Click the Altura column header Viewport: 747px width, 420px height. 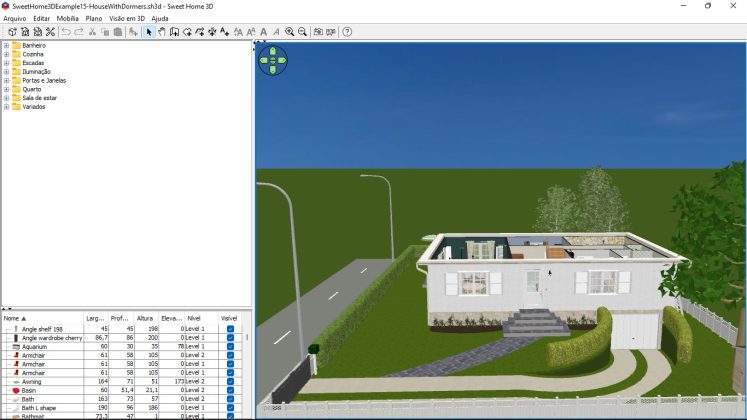pyautogui.click(x=146, y=318)
